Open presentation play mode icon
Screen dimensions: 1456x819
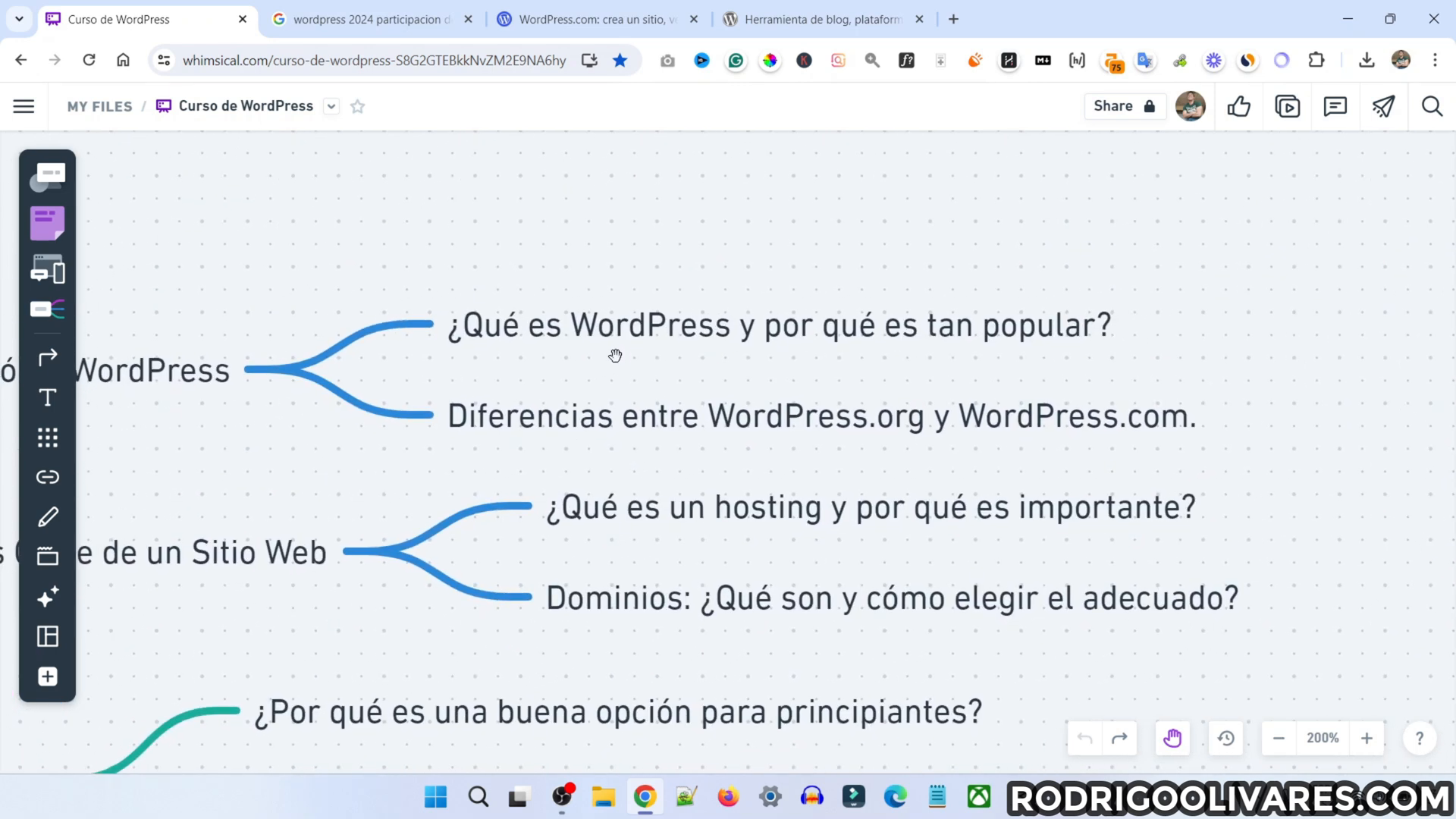point(1287,106)
